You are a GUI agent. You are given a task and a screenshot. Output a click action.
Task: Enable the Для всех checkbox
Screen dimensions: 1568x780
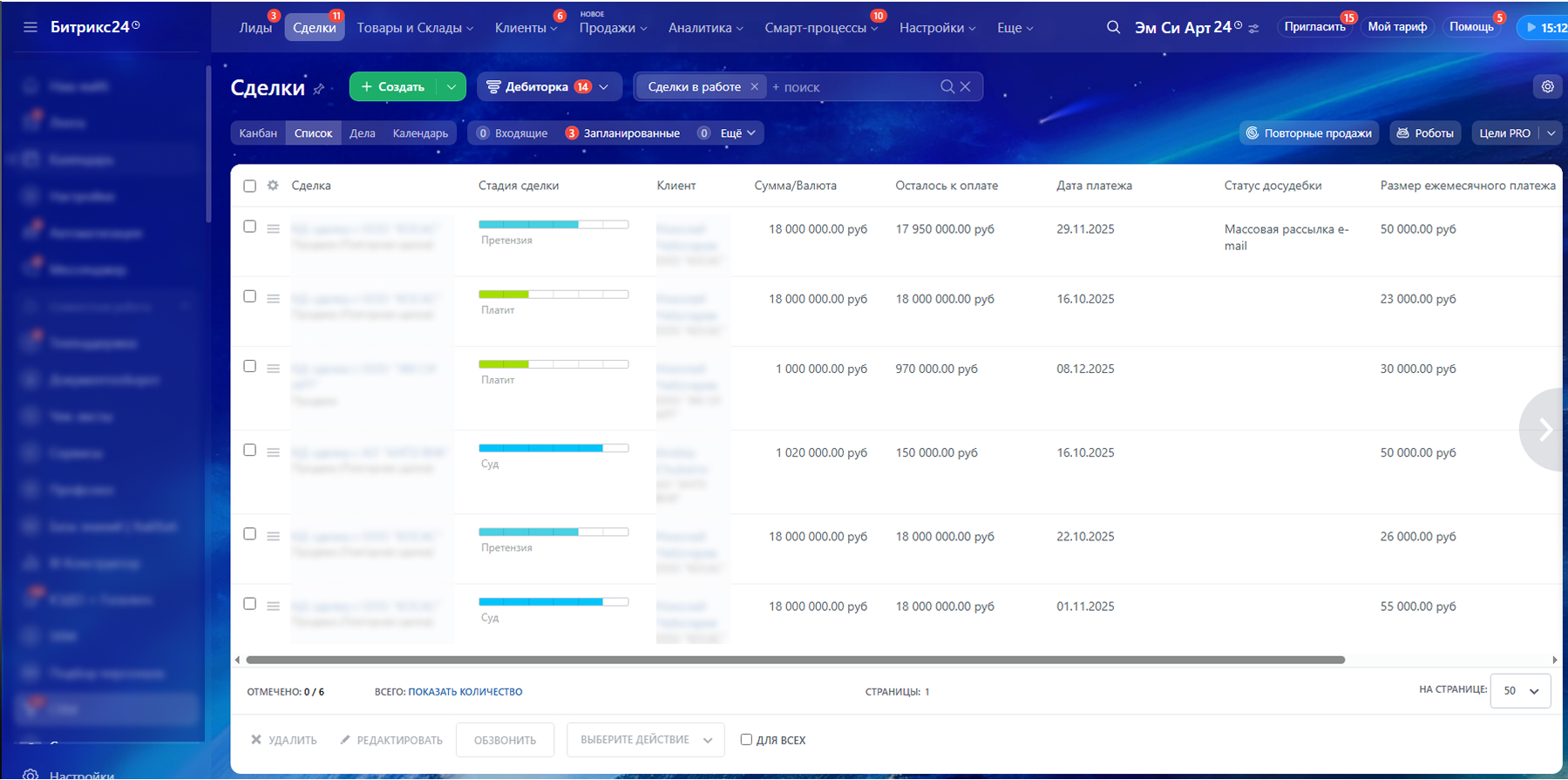coord(746,740)
